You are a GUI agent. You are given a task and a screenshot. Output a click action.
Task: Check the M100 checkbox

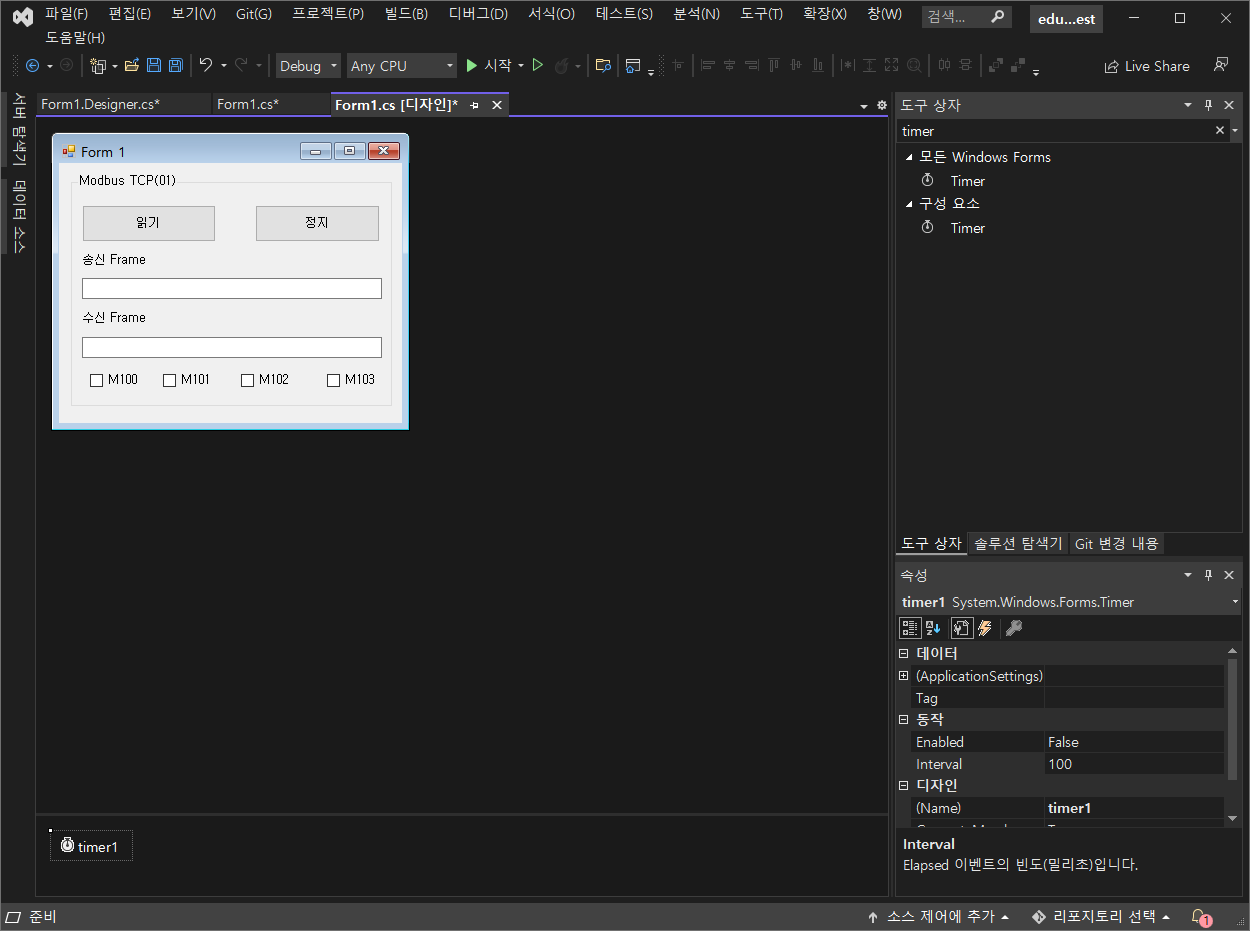coord(96,380)
